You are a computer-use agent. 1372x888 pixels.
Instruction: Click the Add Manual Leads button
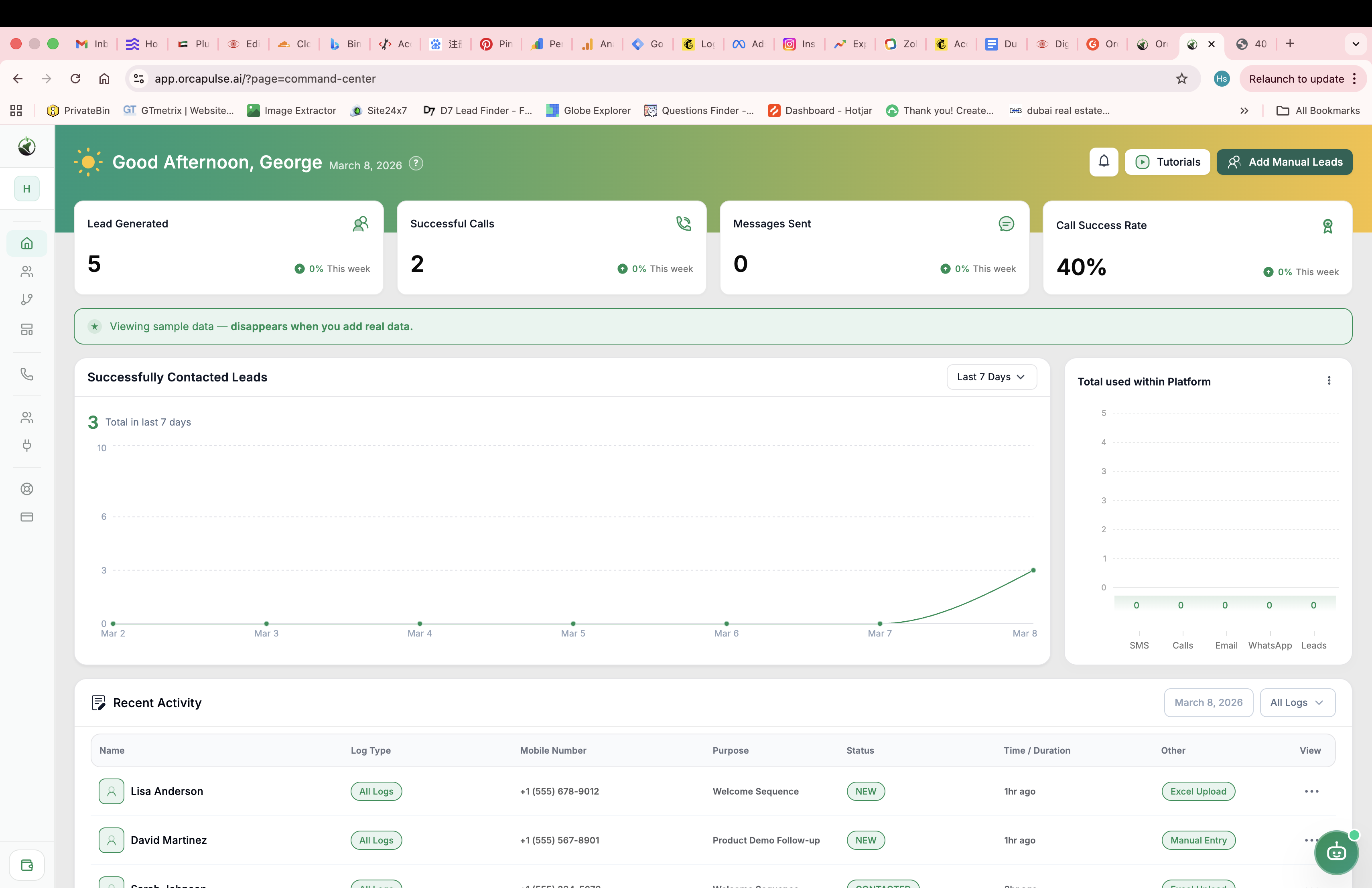coord(1285,162)
